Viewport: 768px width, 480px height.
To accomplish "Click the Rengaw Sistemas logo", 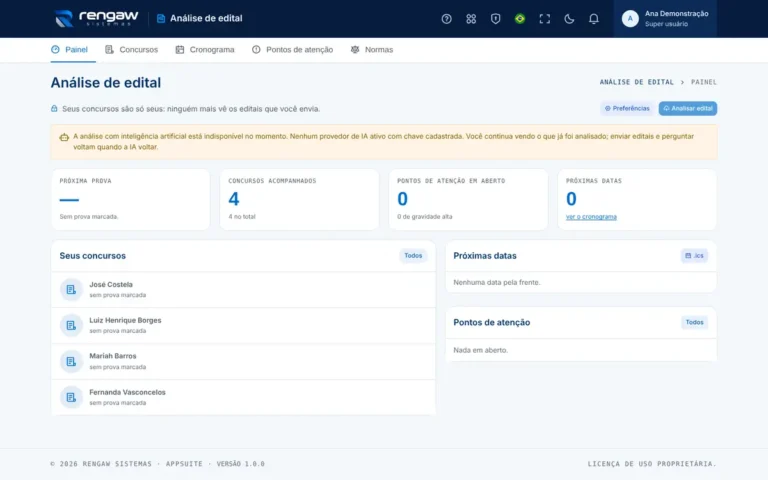I will coord(96,19).
